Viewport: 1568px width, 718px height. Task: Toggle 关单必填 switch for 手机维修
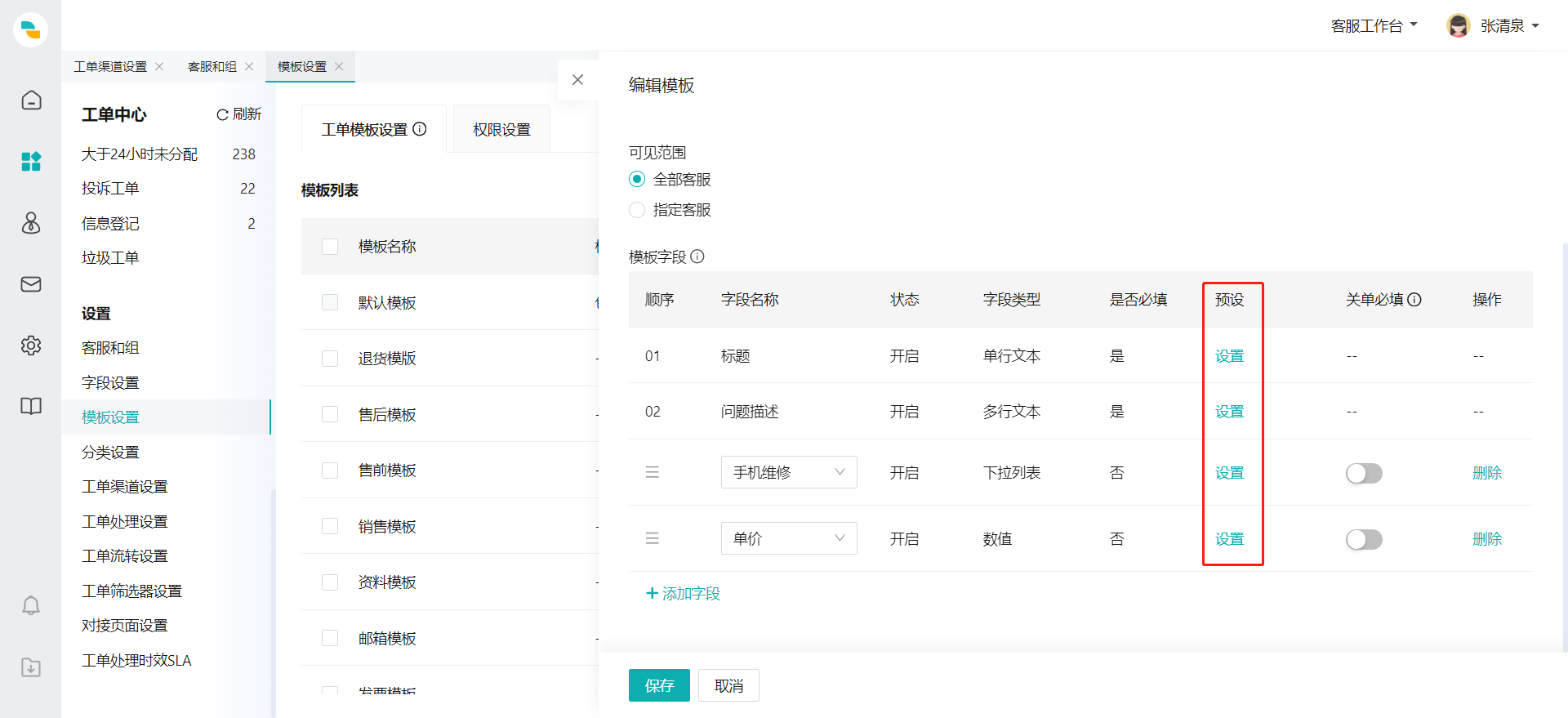click(x=1364, y=473)
